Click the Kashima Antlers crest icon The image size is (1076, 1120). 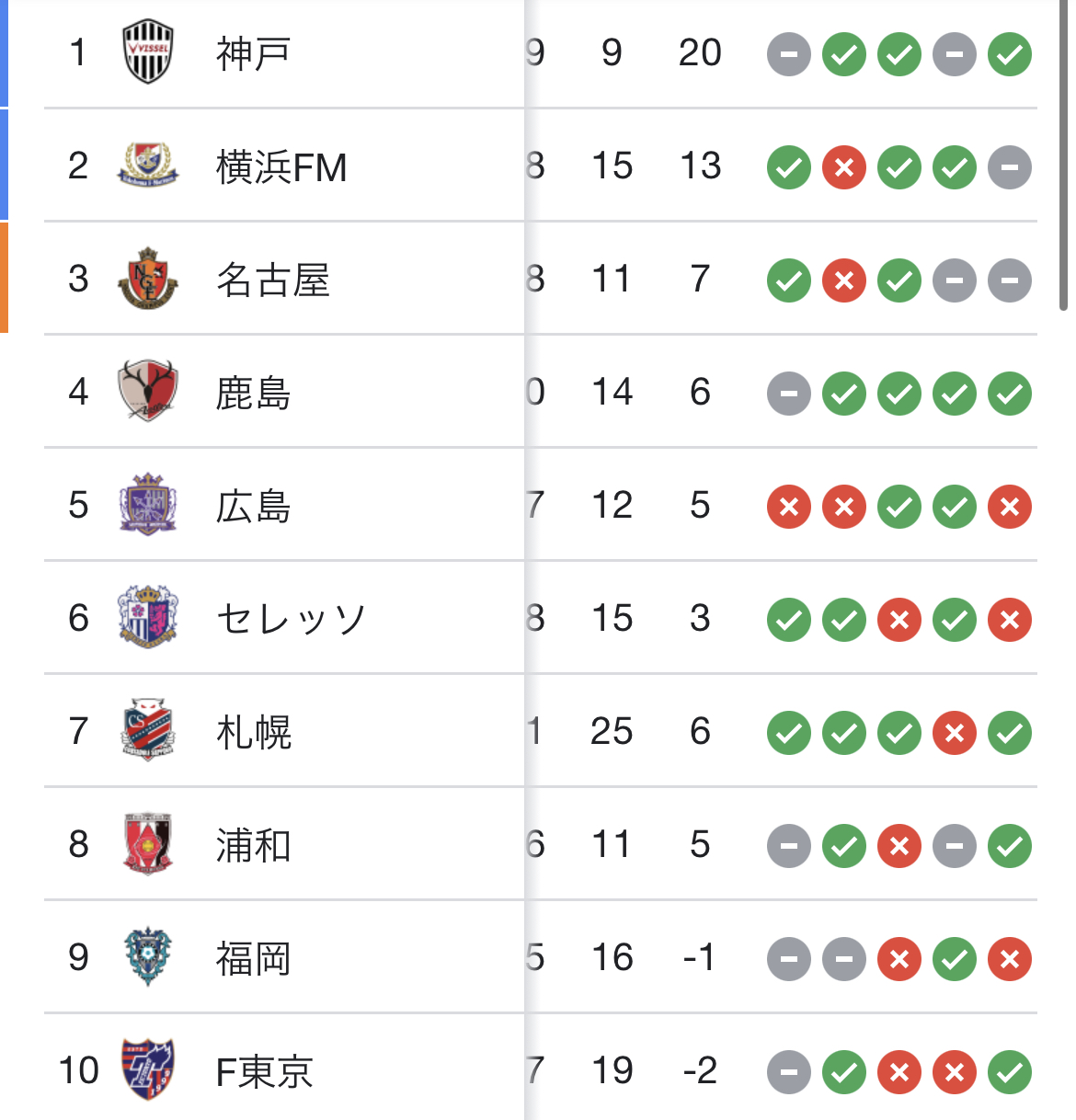[x=148, y=392]
